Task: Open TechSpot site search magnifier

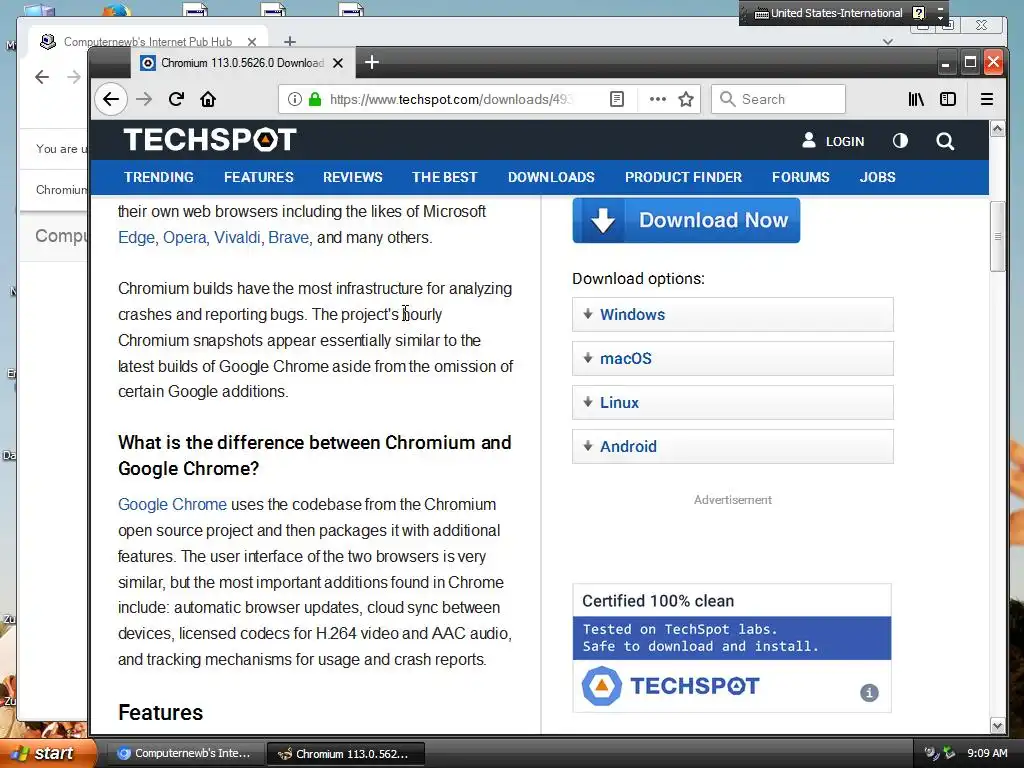Action: pos(944,141)
